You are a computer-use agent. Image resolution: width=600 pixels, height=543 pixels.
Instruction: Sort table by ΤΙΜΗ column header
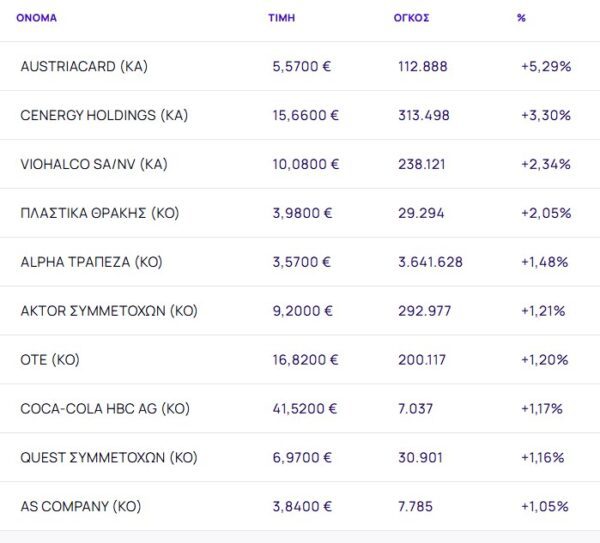point(281,18)
